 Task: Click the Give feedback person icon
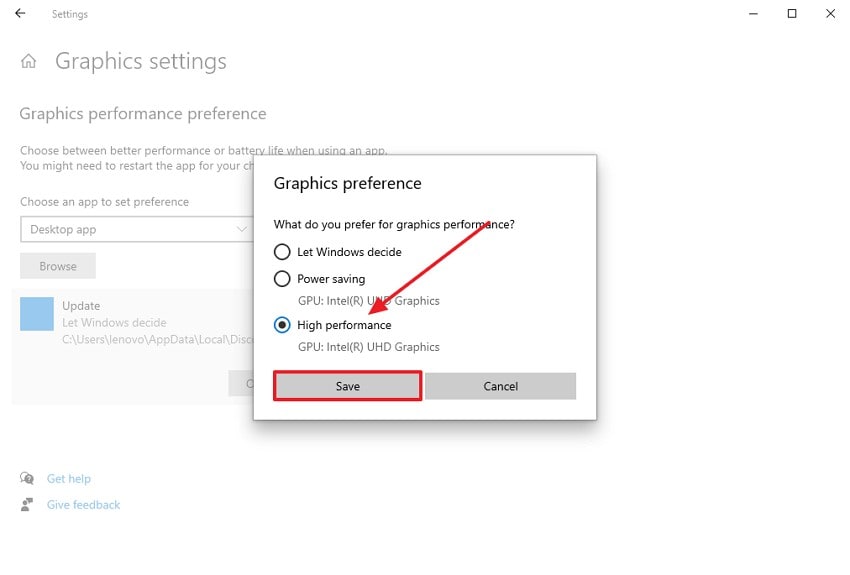click(x=27, y=505)
